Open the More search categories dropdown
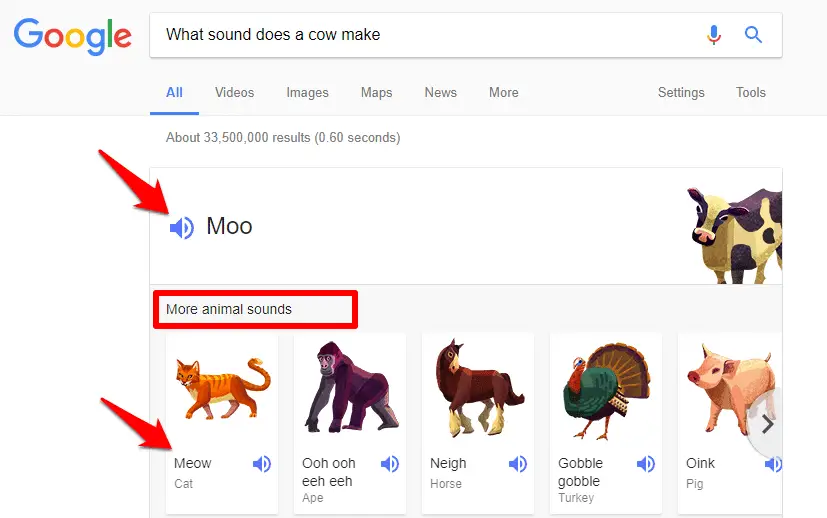 (x=504, y=92)
